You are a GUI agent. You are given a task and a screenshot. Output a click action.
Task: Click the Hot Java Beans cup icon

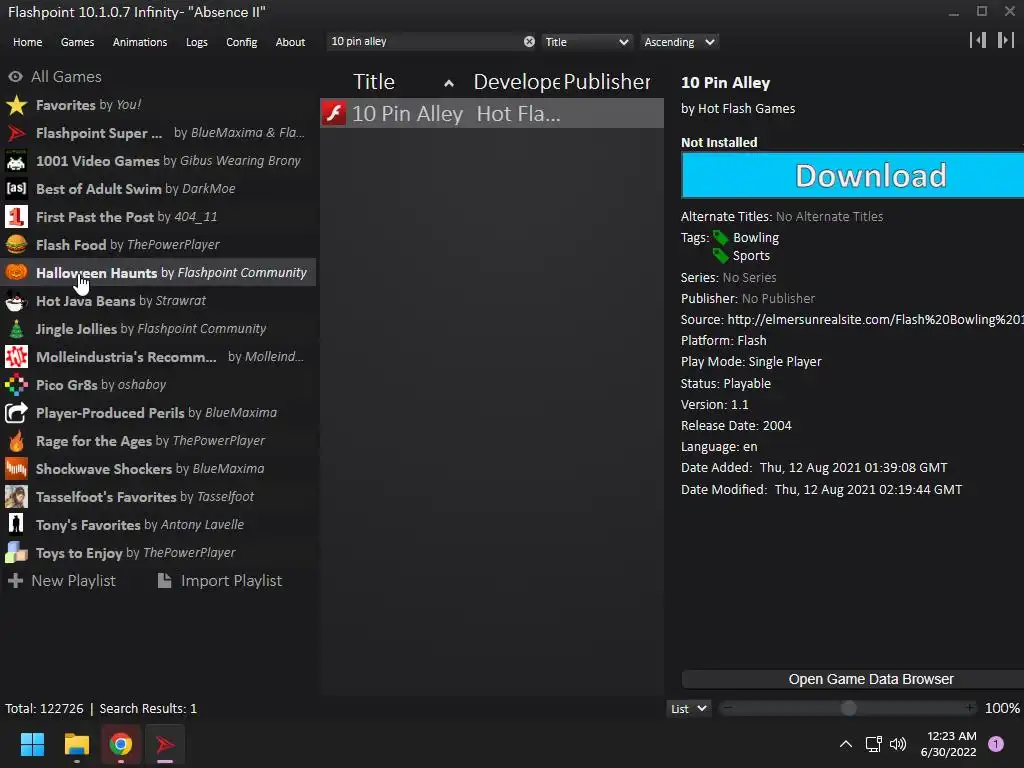click(x=16, y=301)
